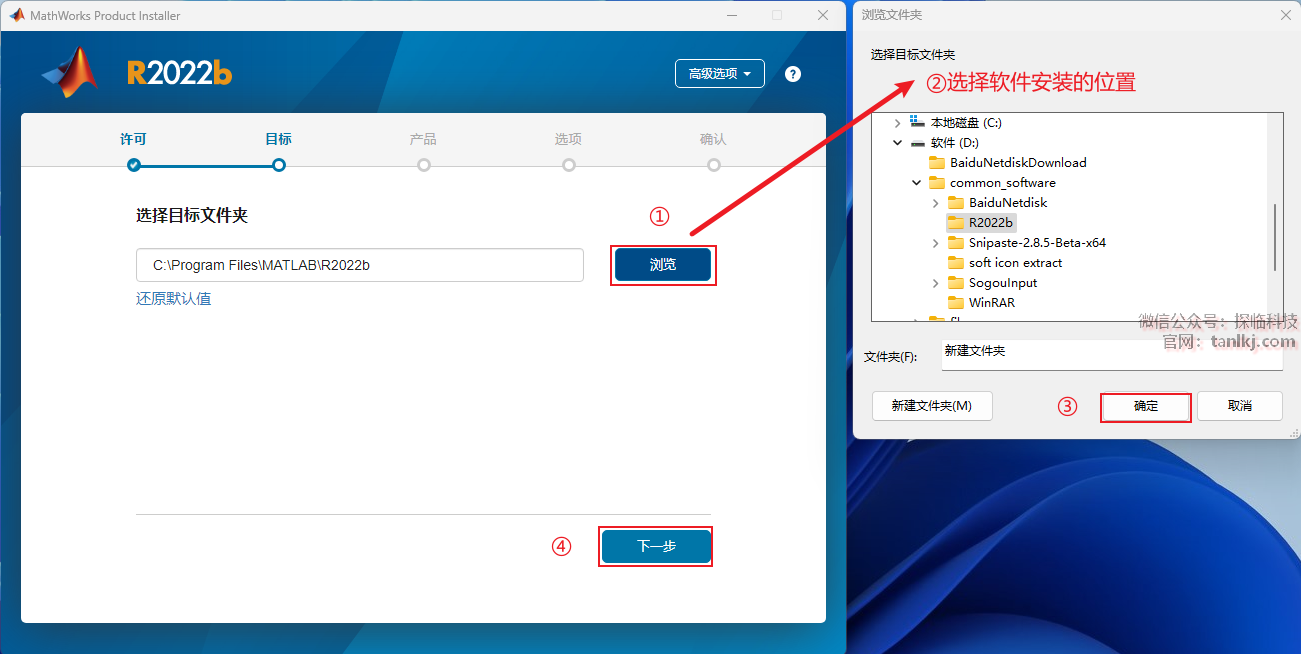This screenshot has width=1301, height=654.
Task: Select the 本地磁盘 (C:) label
Action: [x=966, y=123]
